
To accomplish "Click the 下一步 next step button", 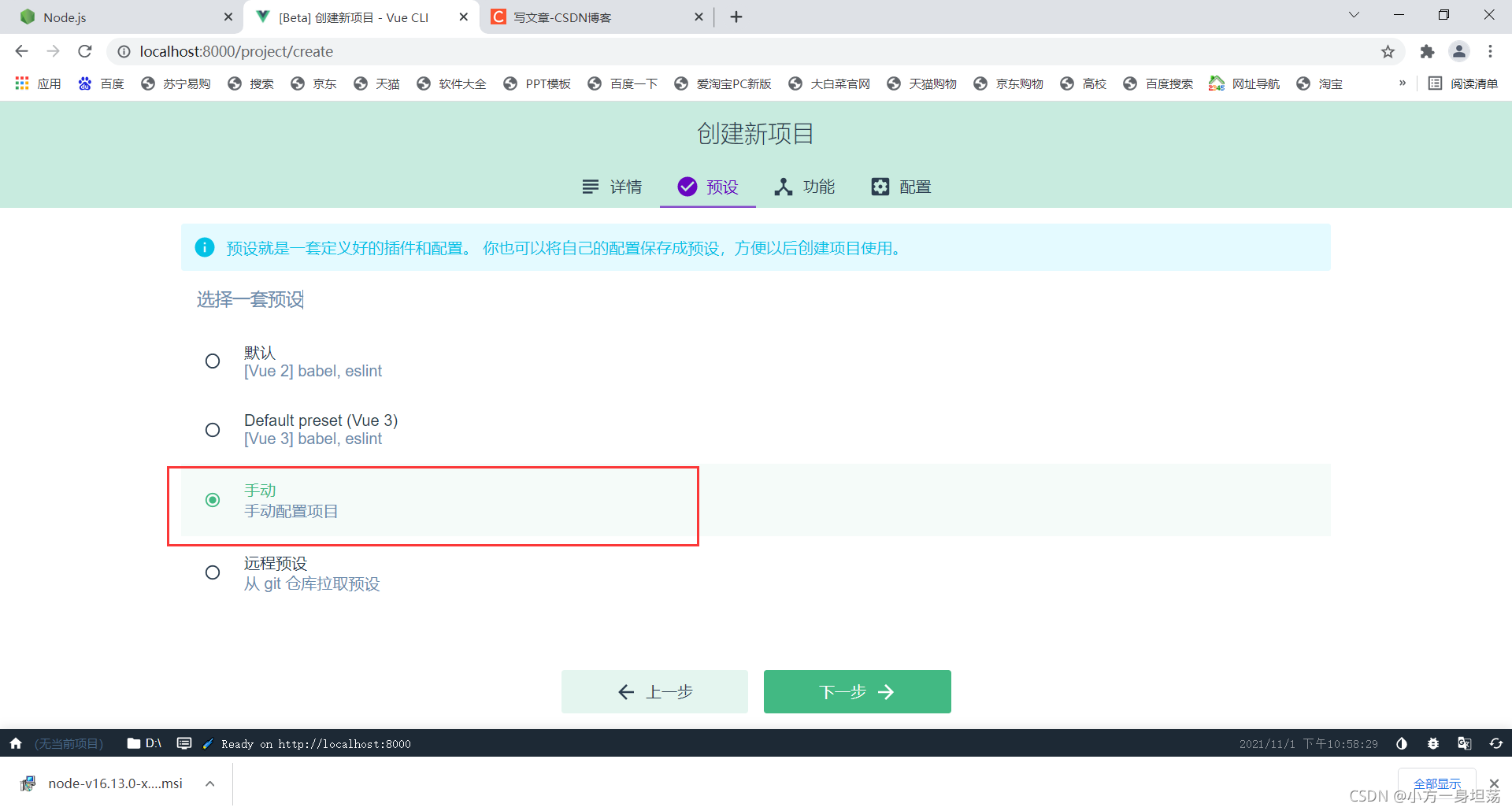I will click(x=858, y=691).
